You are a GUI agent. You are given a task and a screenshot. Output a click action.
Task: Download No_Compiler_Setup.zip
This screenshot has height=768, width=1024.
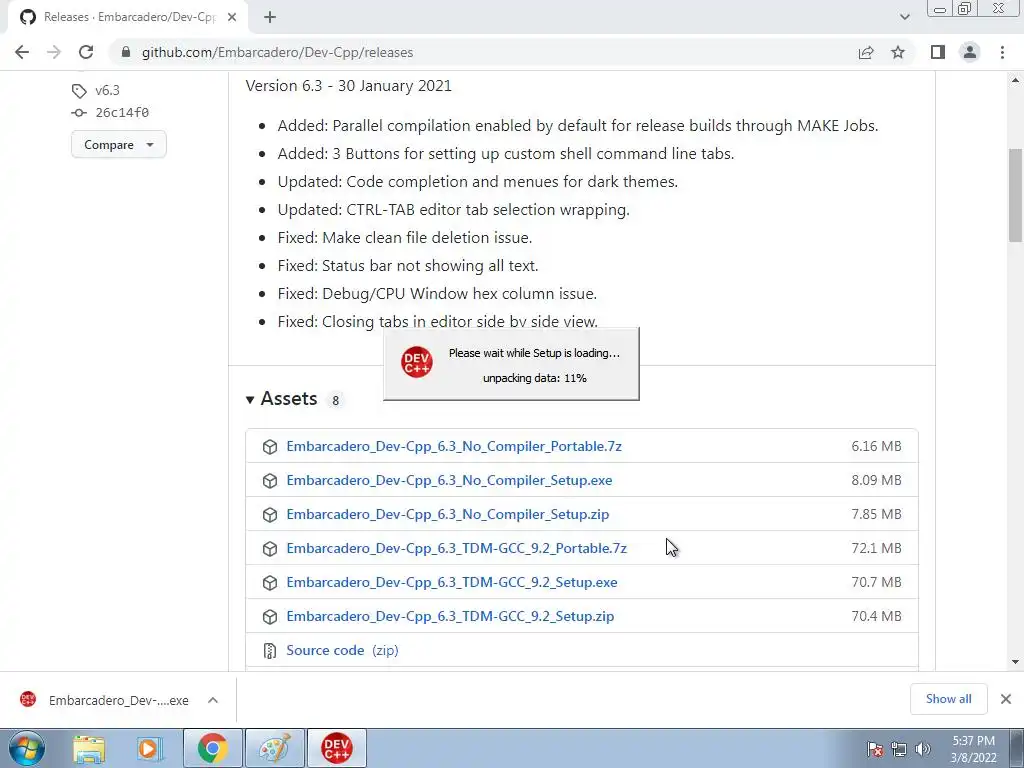pyautogui.click(x=447, y=514)
